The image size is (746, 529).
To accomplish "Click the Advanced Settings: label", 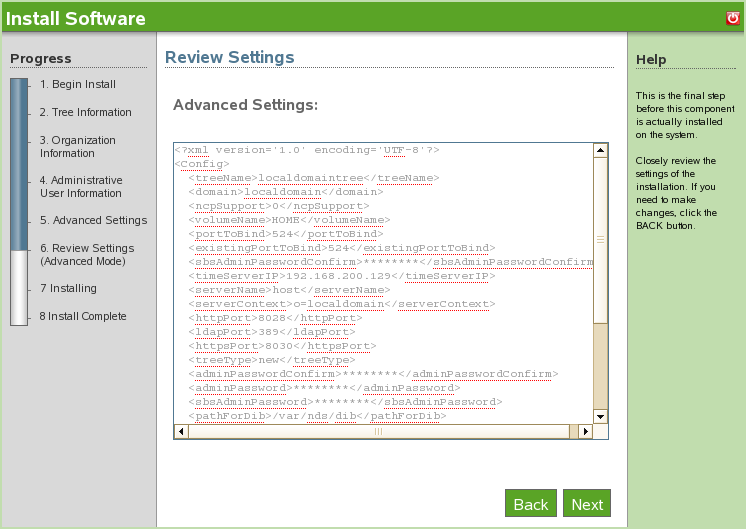I will 245,105.
